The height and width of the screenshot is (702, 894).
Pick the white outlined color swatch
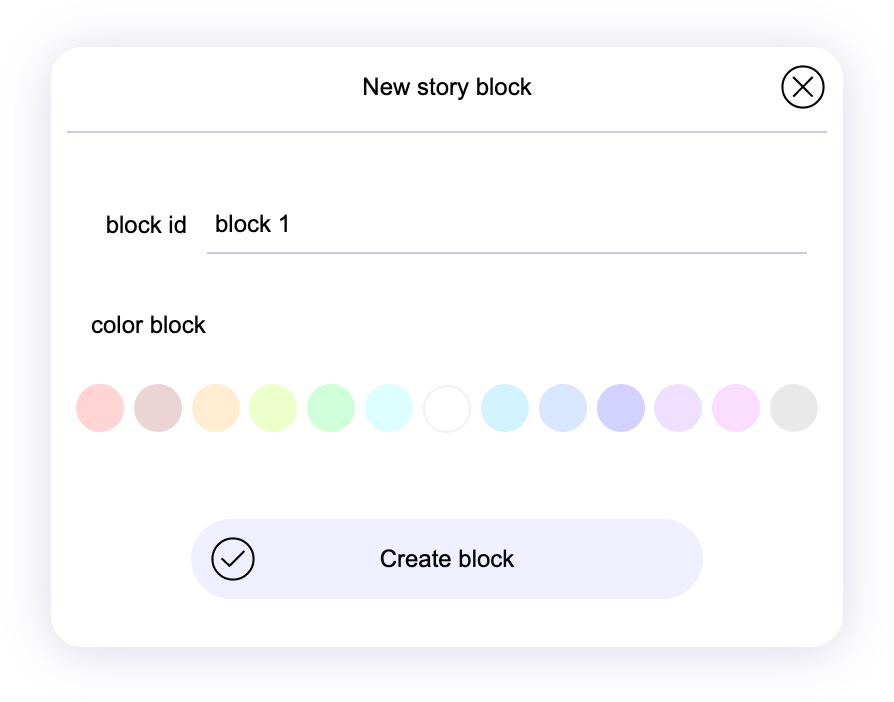[447, 408]
